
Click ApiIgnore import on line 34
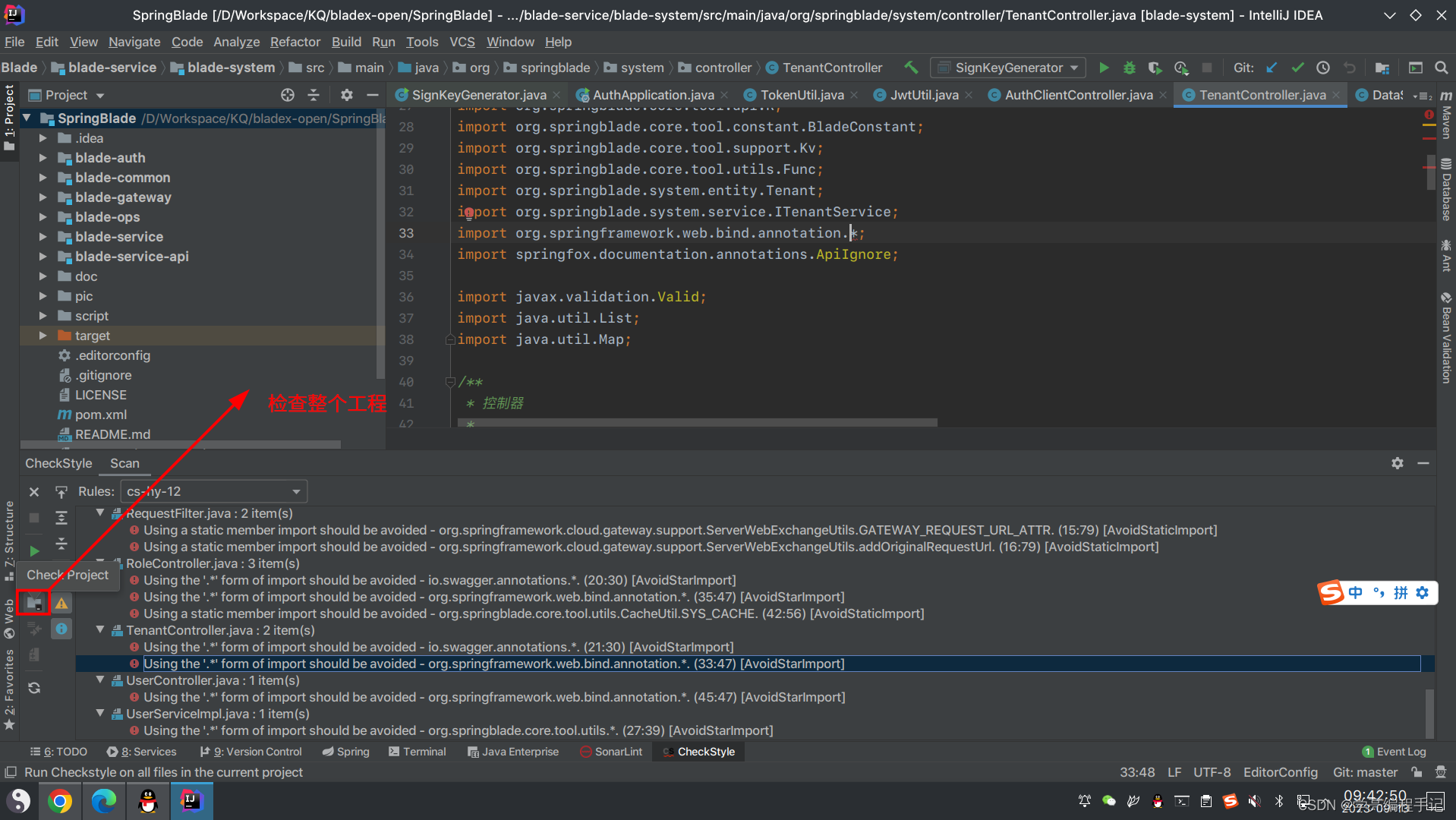[x=853, y=254]
